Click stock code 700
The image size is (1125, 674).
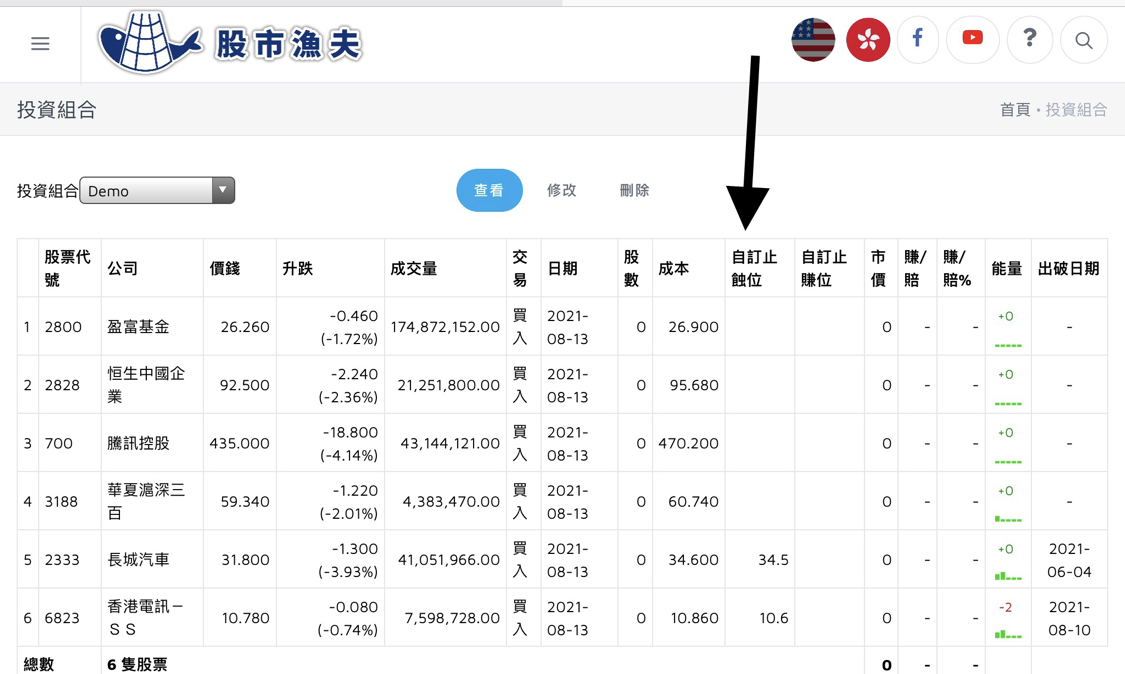click(x=59, y=443)
